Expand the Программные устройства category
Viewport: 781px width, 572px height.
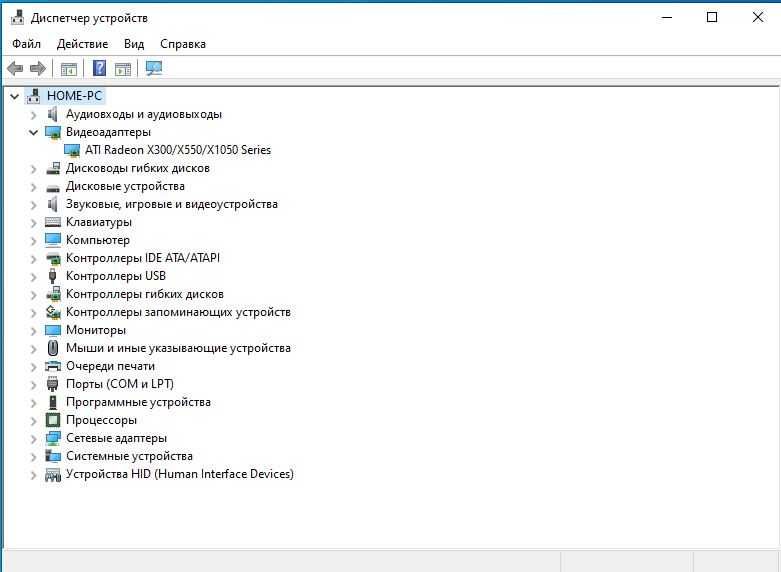[33, 403]
